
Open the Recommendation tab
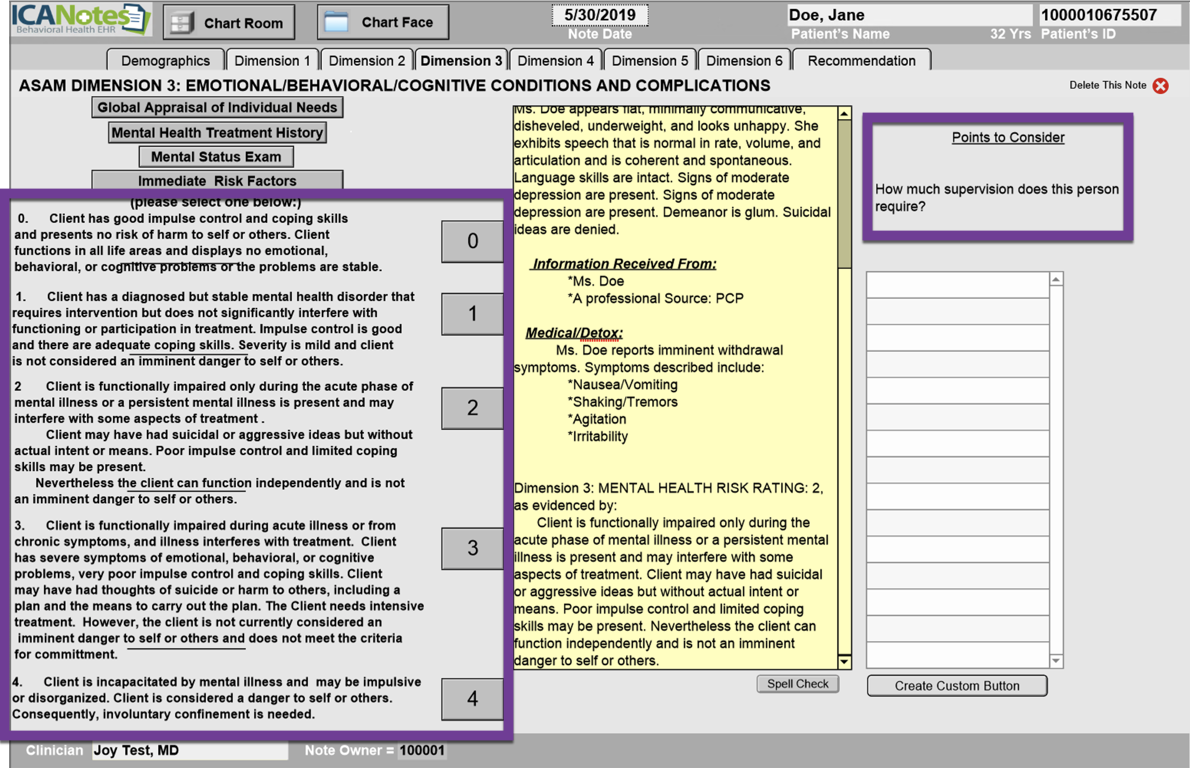click(861, 61)
